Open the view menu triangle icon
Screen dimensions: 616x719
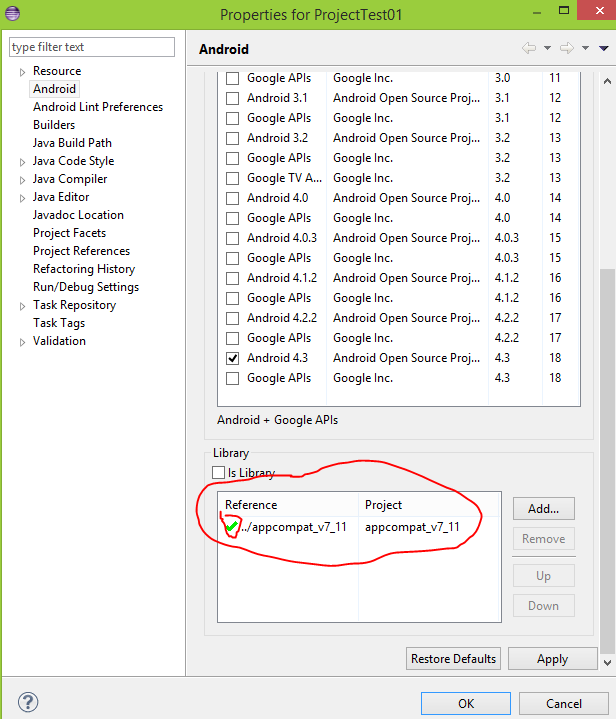pyautogui.click(x=603, y=48)
